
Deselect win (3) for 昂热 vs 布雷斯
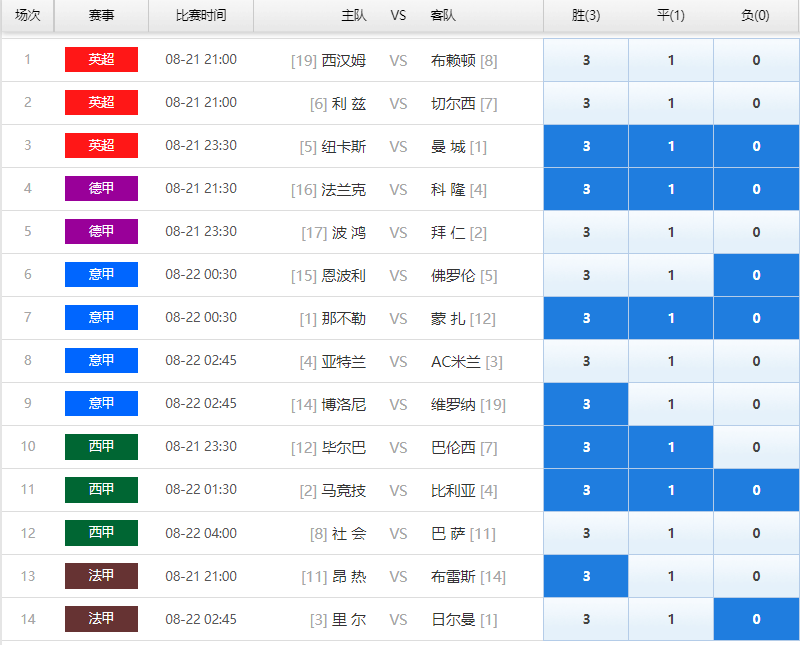(586, 576)
